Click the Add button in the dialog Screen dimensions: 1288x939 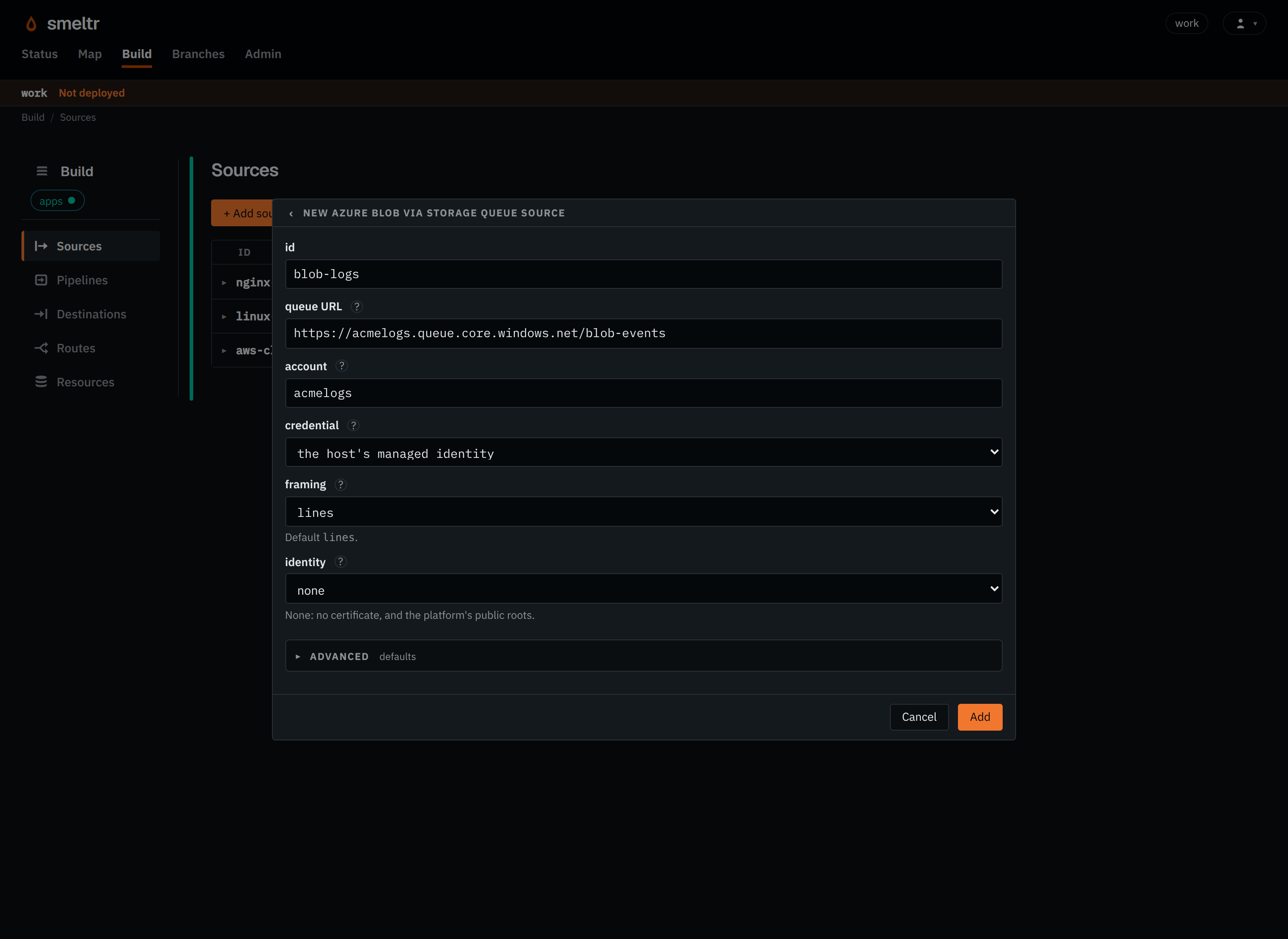[980, 717]
